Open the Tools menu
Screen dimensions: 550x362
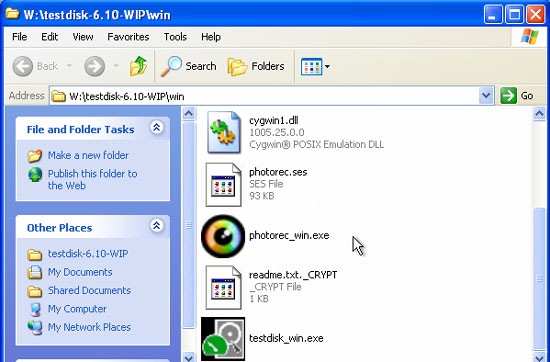[175, 37]
